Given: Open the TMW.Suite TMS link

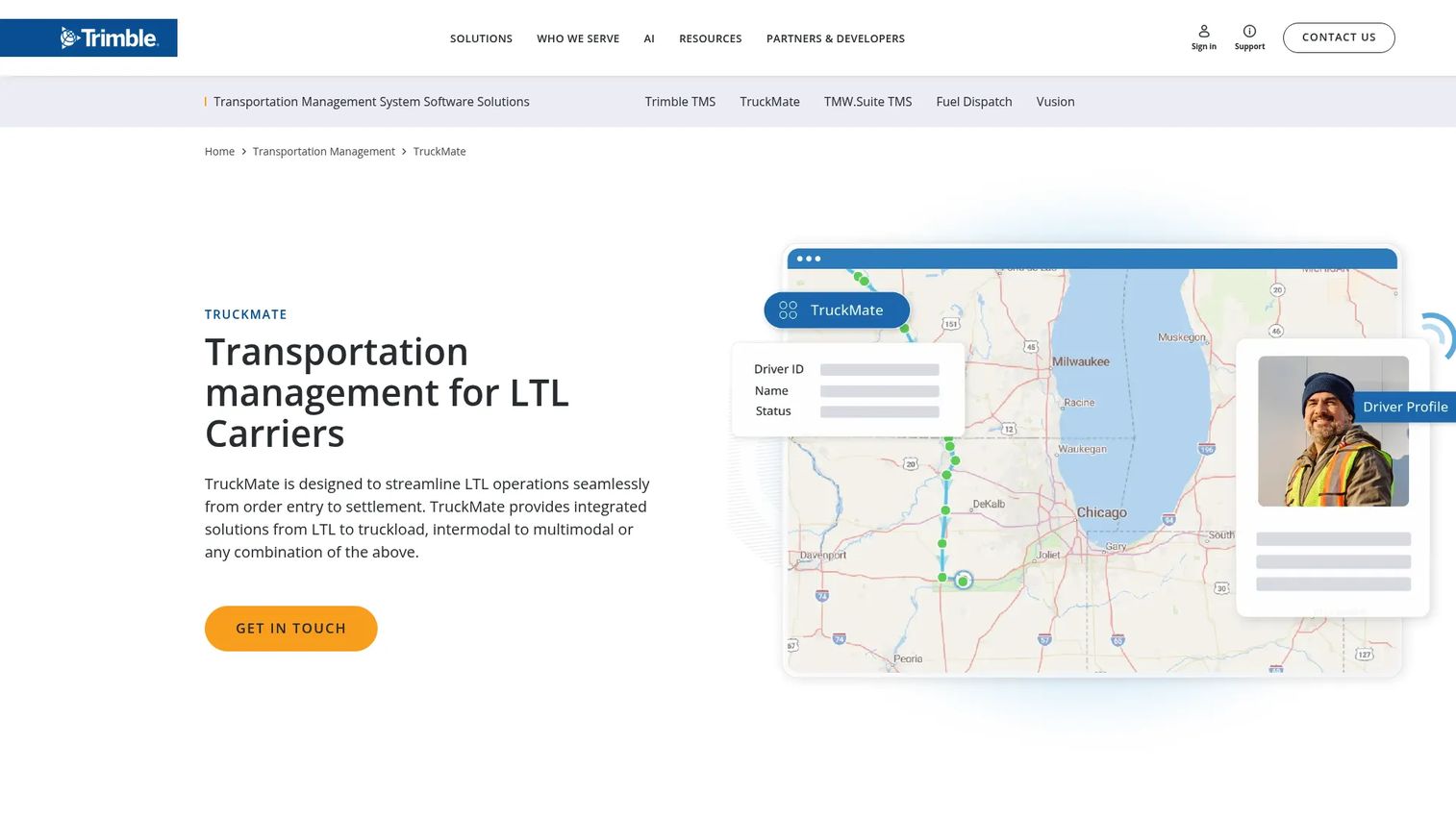Looking at the screenshot, I should [867, 102].
